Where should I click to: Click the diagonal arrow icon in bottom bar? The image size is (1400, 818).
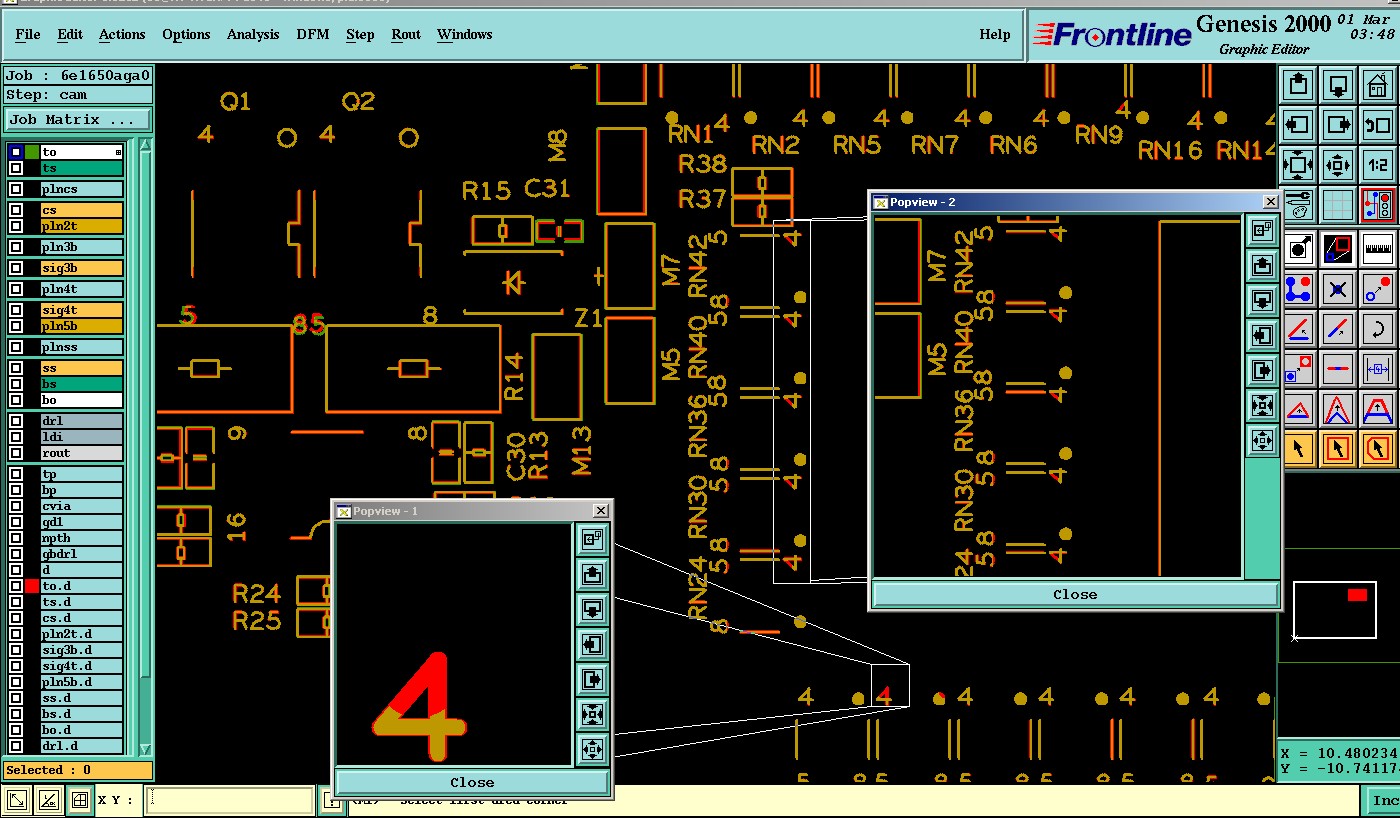(17, 800)
